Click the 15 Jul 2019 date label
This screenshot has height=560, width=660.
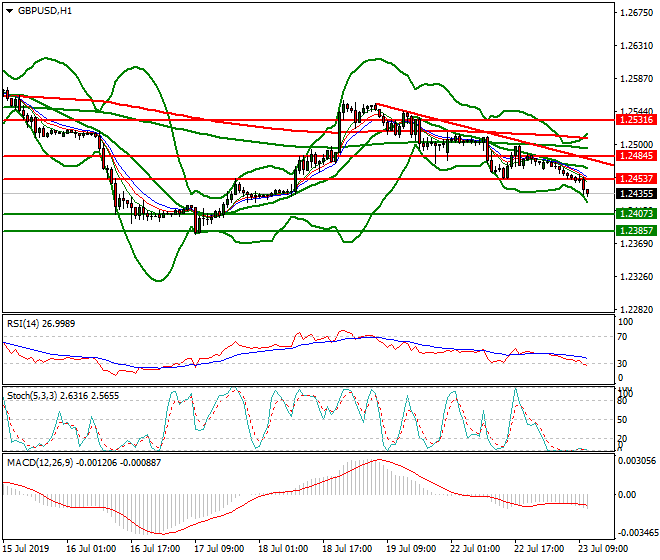tap(26, 549)
